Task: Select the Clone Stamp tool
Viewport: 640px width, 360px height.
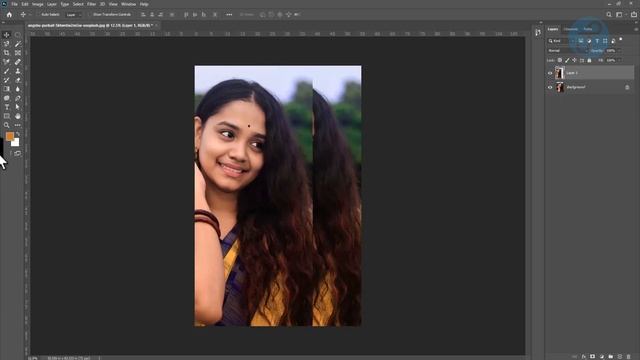Action: click(18, 71)
